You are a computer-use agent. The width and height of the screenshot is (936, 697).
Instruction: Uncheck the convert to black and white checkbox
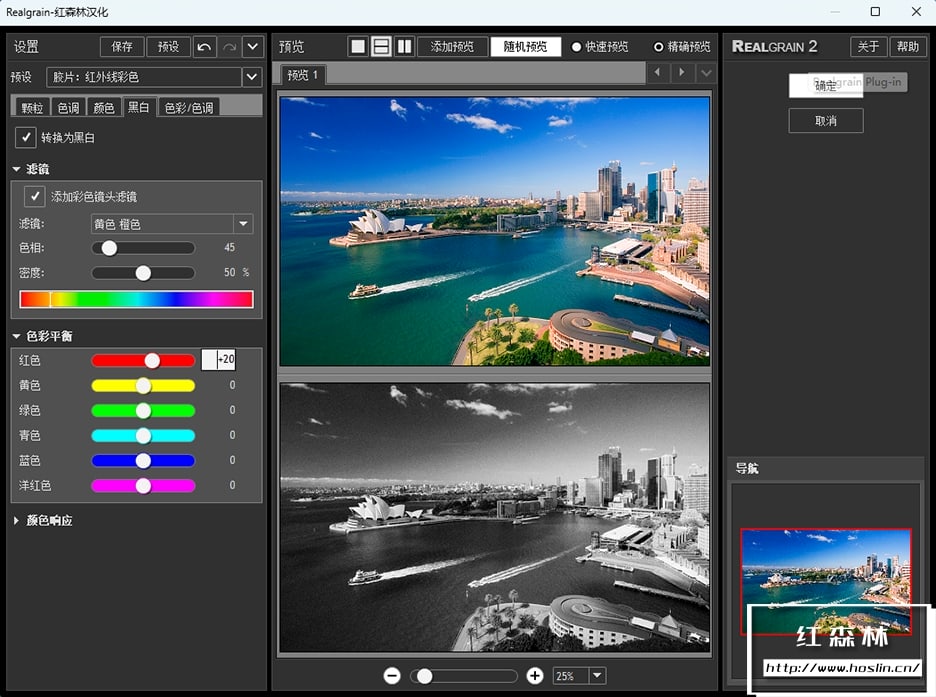[x=26, y=137]
